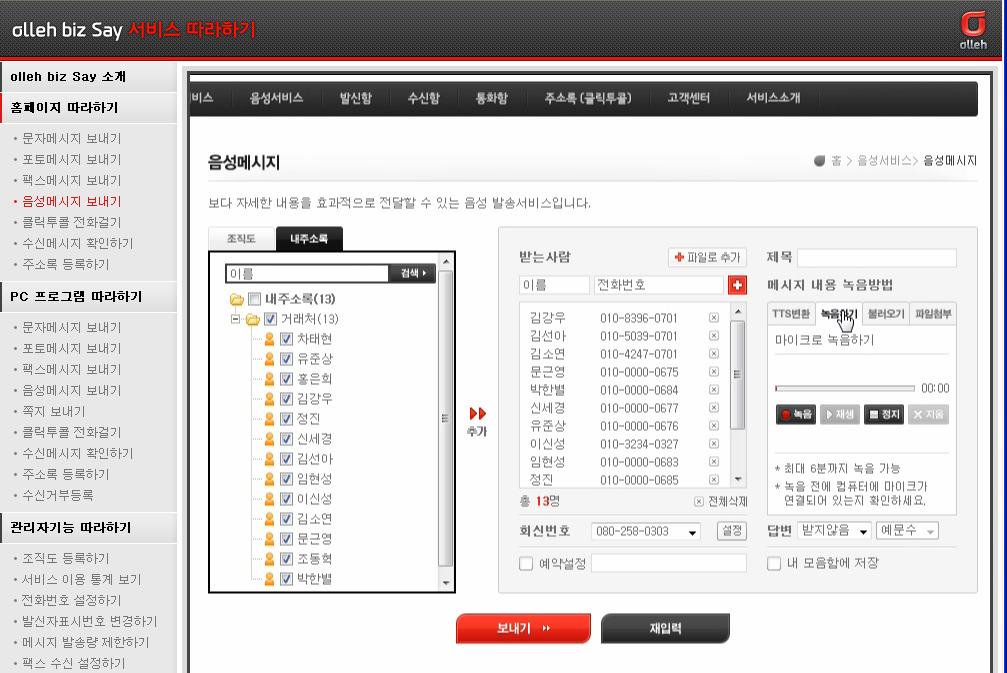Open the 음성서비스 menu
Screen dimensions: 1007x673
tap(276, 98)
